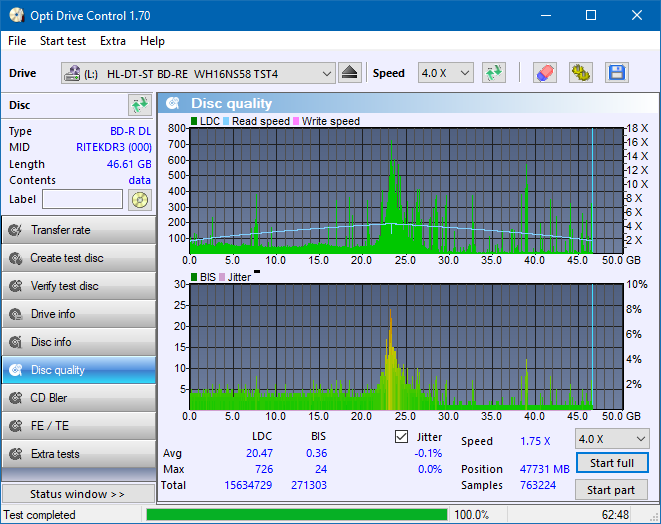This screenshot has width=661, height=524.
Task: Open the Help menu
Action: click(152, 41)
